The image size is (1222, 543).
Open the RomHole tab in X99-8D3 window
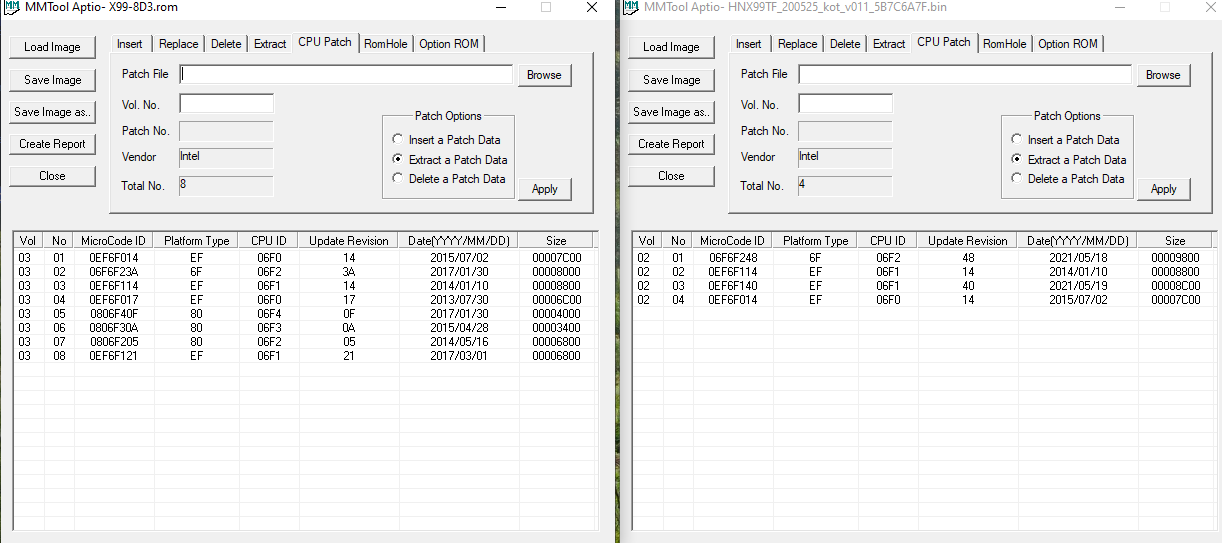[x=386, y=44]
